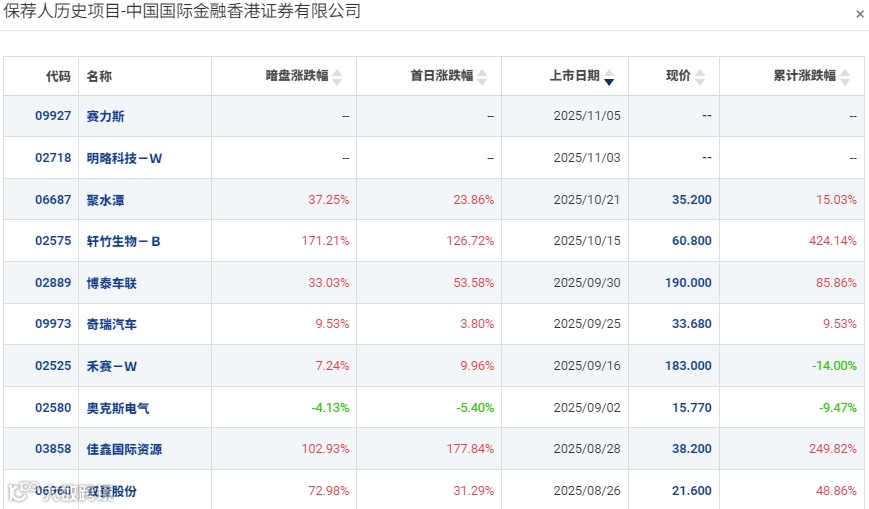The width and height of the screenshot is (869, 509).
Task: Select grey market gain 72.98%
Action: click(329, 491)
